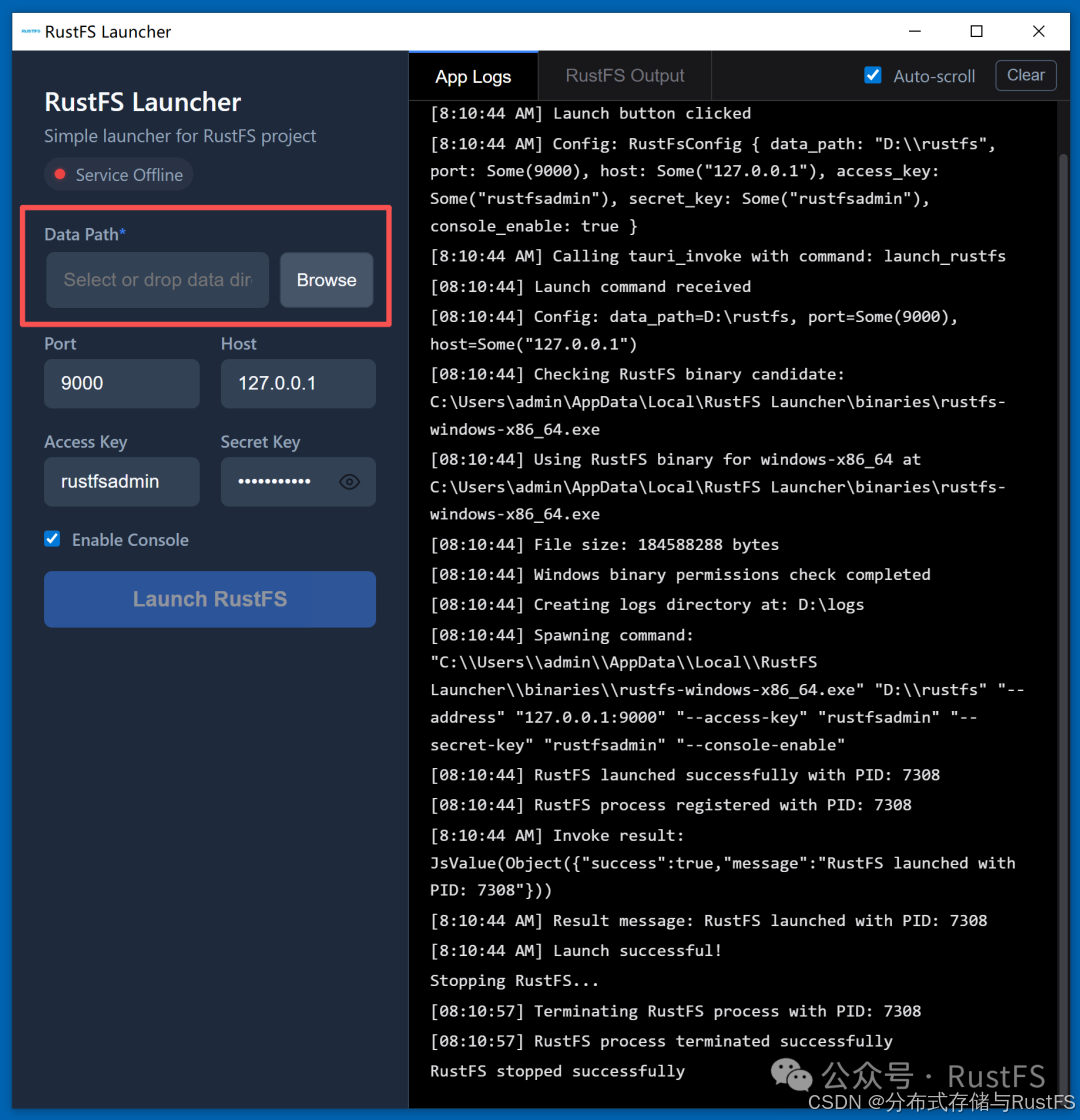Edit the Port field showing 9000
This screenshot has width=1080, height=1120.
(x=121, y=384)
